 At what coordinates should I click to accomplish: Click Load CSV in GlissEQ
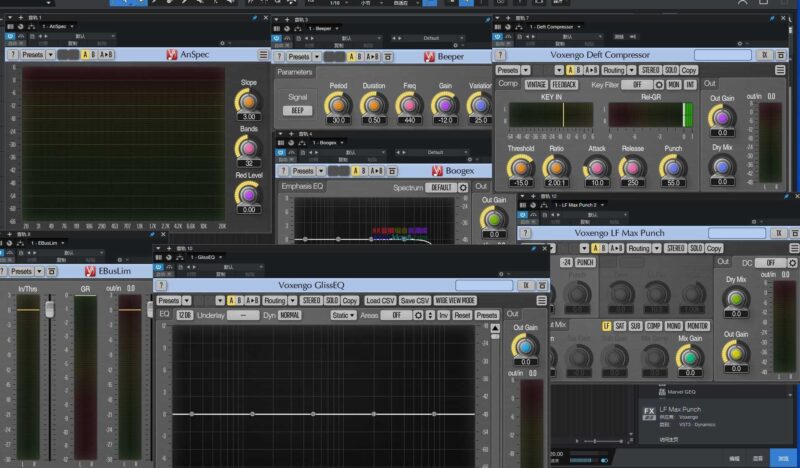tap(380, 301)
